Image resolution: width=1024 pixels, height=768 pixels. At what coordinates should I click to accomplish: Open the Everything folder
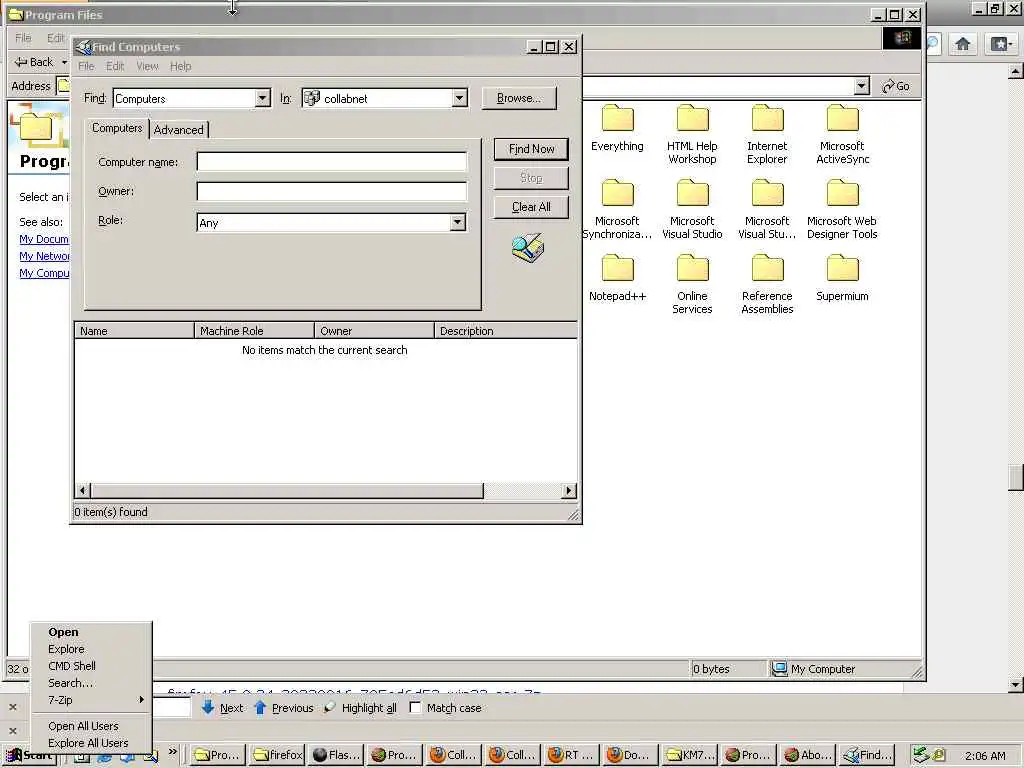coord(617,129)
